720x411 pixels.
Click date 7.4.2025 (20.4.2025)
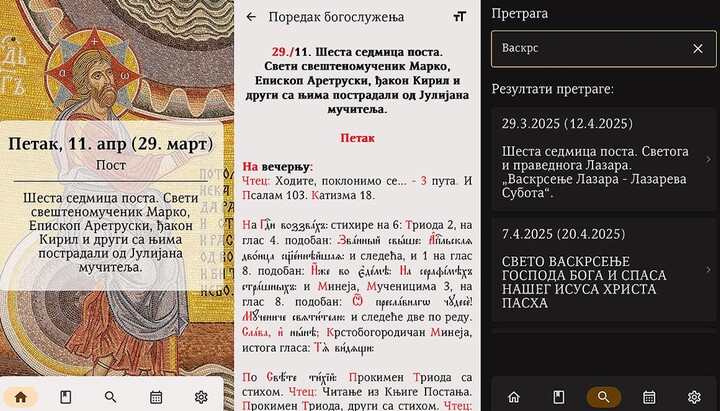pos(563,234)
